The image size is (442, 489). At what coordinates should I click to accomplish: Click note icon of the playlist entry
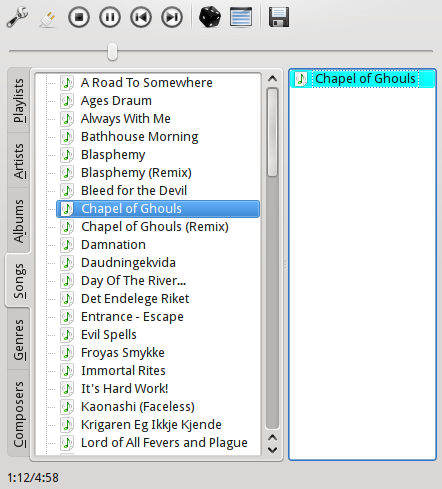click(x=301, y=79)
